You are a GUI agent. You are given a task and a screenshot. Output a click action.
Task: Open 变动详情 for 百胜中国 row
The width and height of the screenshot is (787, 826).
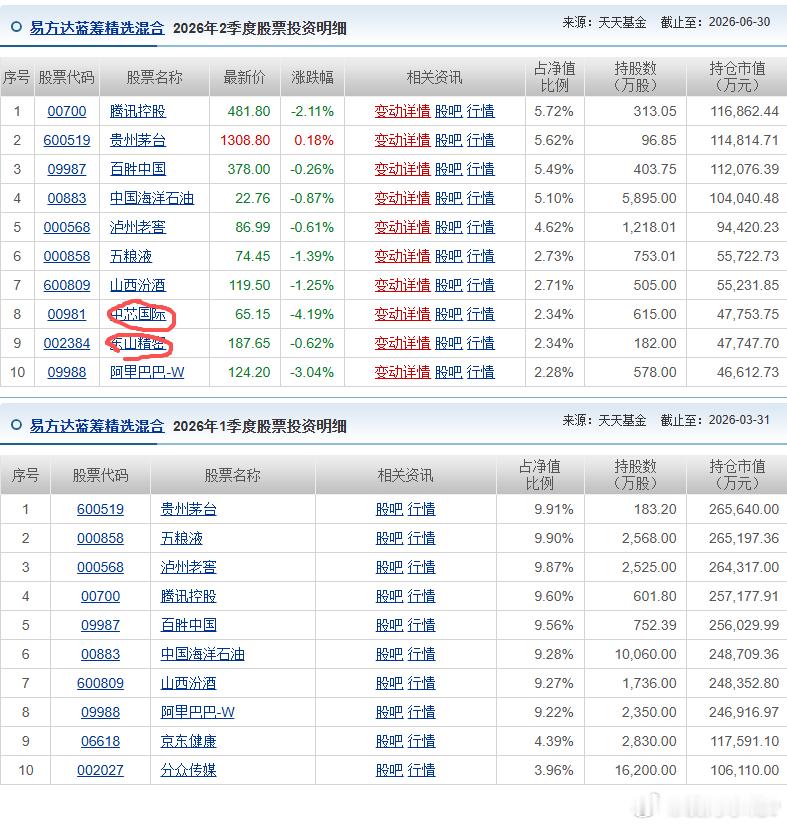(x=402, y=169)
